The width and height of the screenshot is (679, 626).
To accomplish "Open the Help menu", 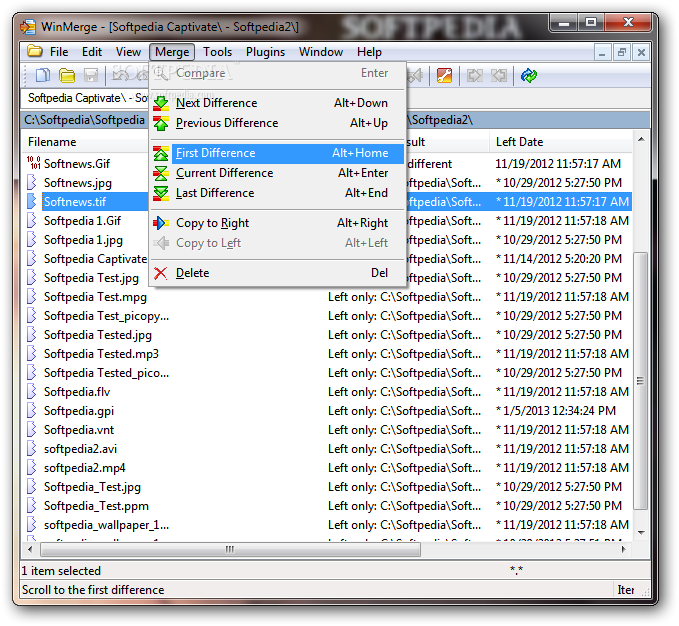I will click(369, 52).
